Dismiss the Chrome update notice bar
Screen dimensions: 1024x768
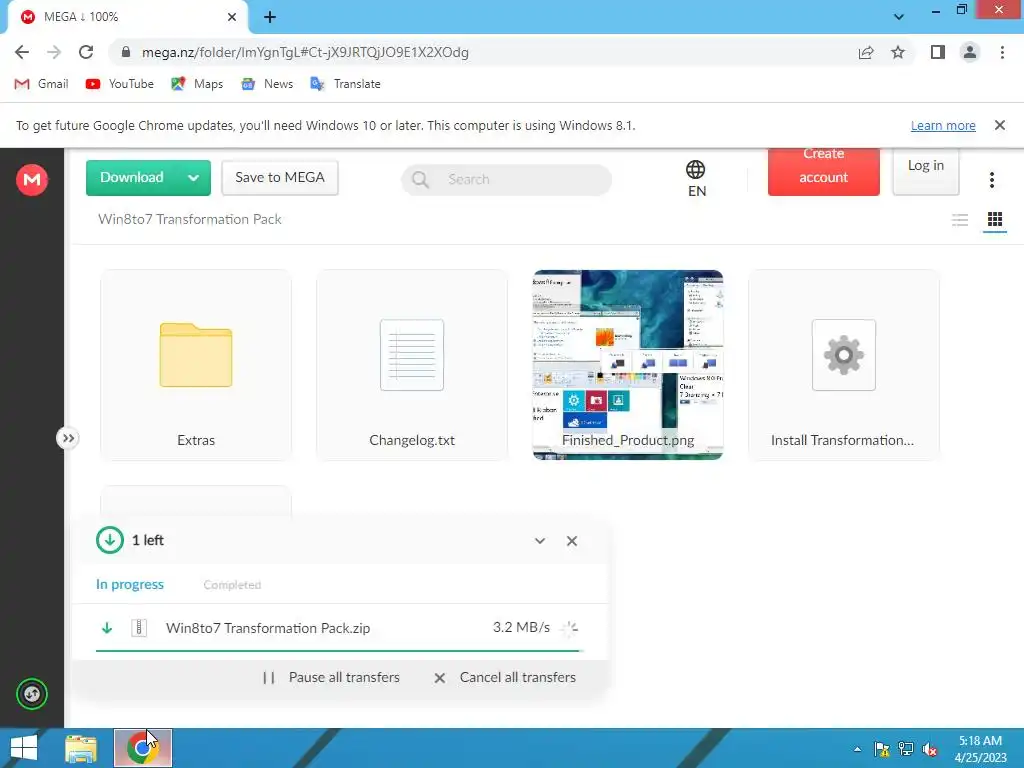point(999,125)
